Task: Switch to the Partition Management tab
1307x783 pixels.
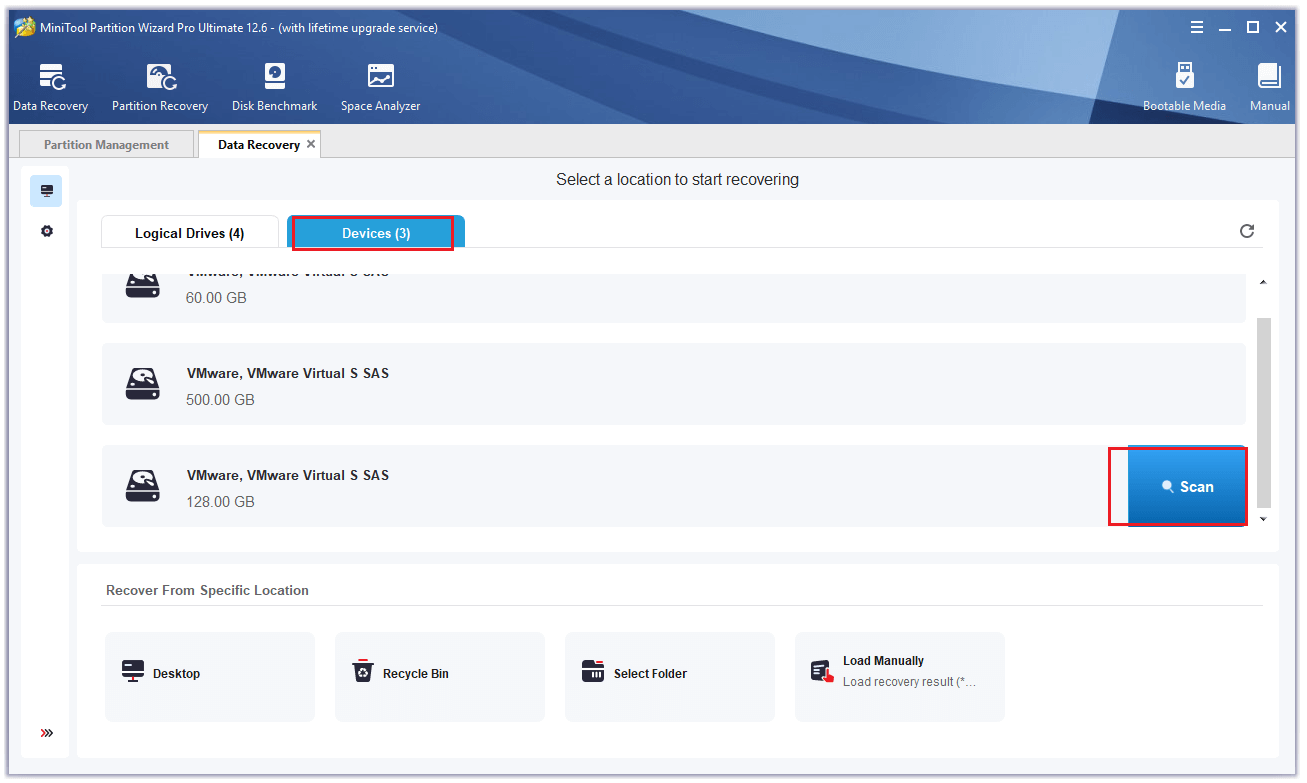Action: [x=106, y=145]
